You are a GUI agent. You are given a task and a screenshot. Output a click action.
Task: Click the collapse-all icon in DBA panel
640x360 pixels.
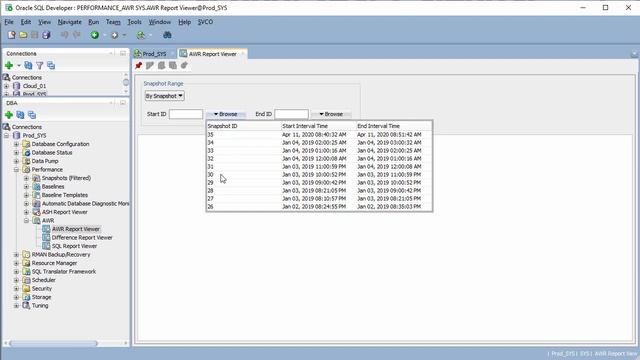[x=32, y=115]
